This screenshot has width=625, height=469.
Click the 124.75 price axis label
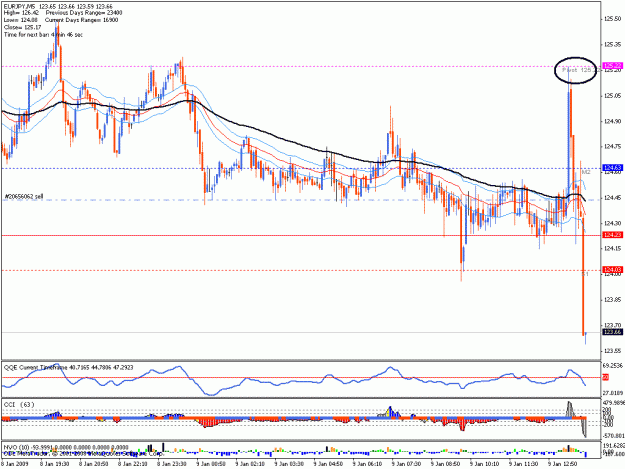[613, 147]
